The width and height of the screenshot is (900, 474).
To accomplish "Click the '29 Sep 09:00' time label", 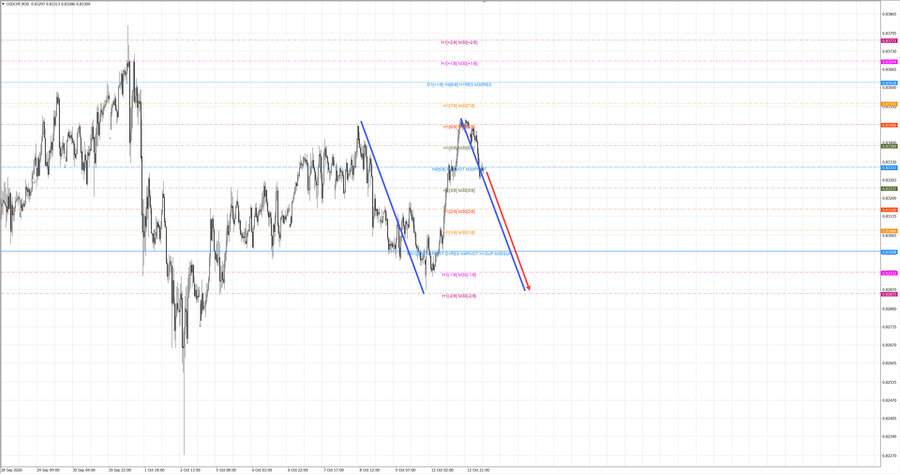I will 48,470.
